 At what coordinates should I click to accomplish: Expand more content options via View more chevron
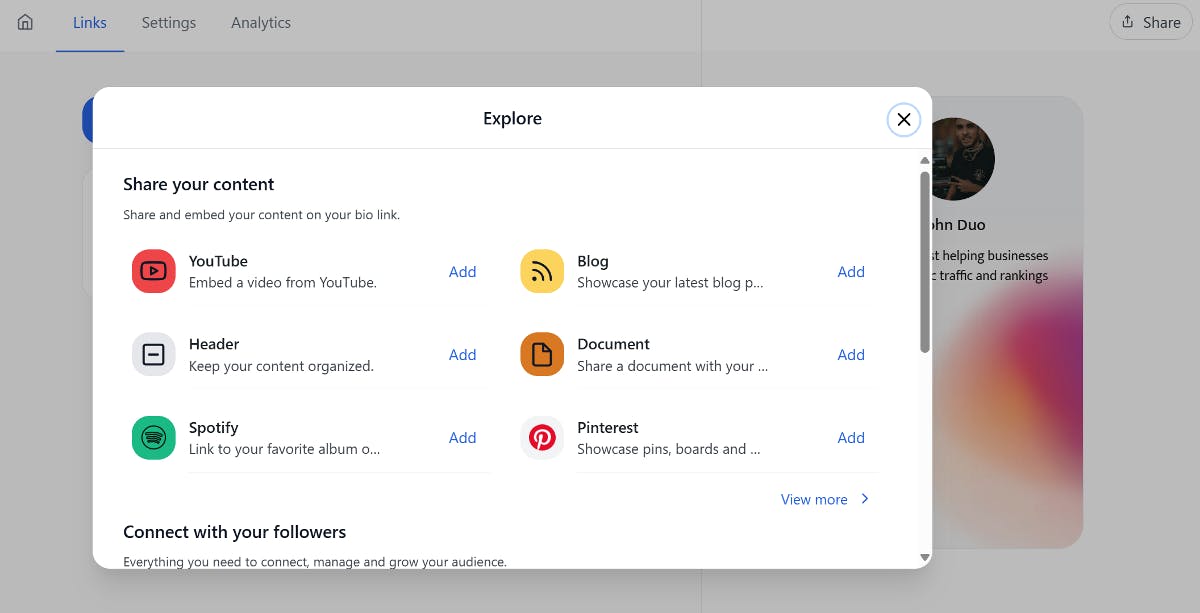[863, 499]
